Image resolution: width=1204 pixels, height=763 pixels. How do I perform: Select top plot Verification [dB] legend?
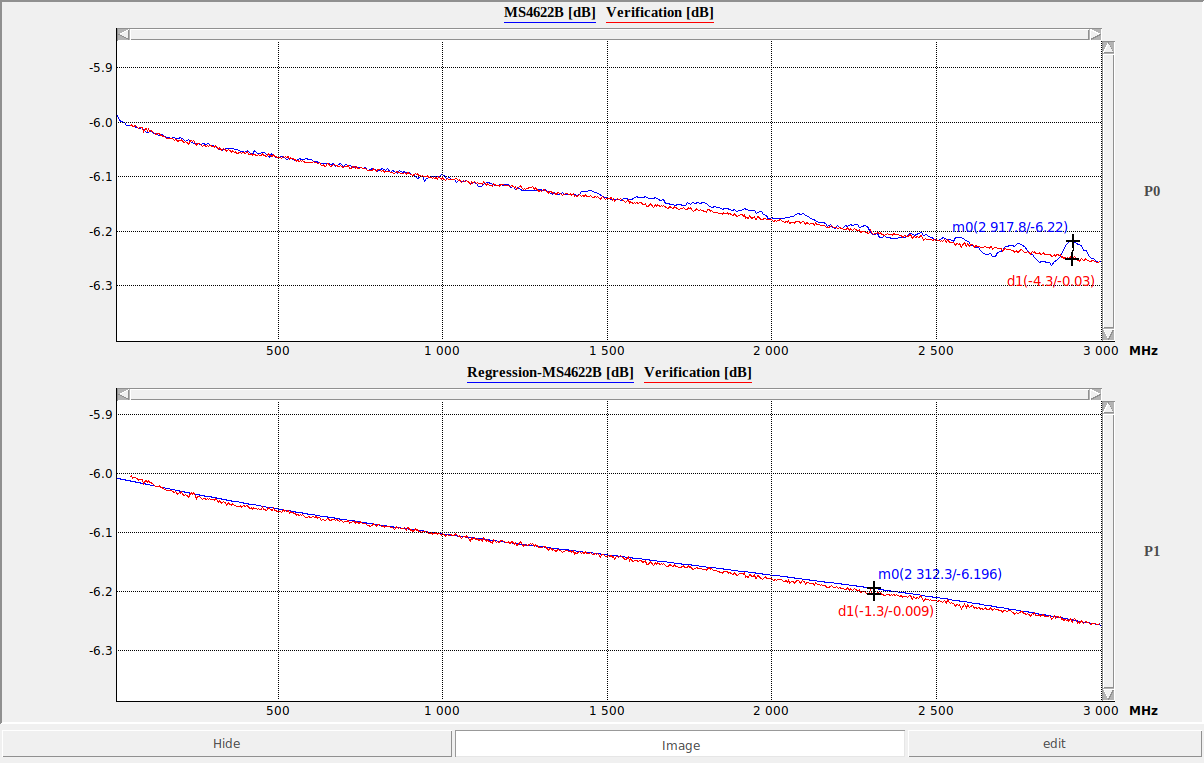[x=660, y=13]
